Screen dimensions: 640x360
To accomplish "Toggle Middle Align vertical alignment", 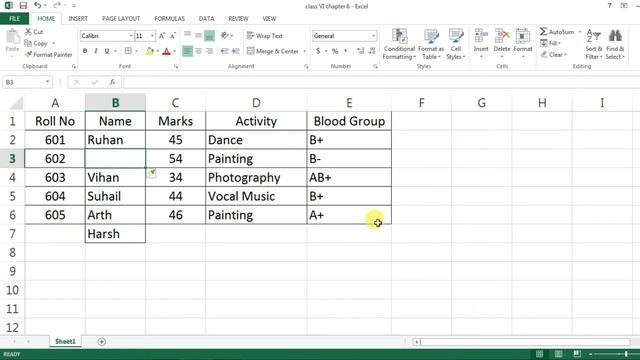I will pyautogui.click(x=198, y=36).
